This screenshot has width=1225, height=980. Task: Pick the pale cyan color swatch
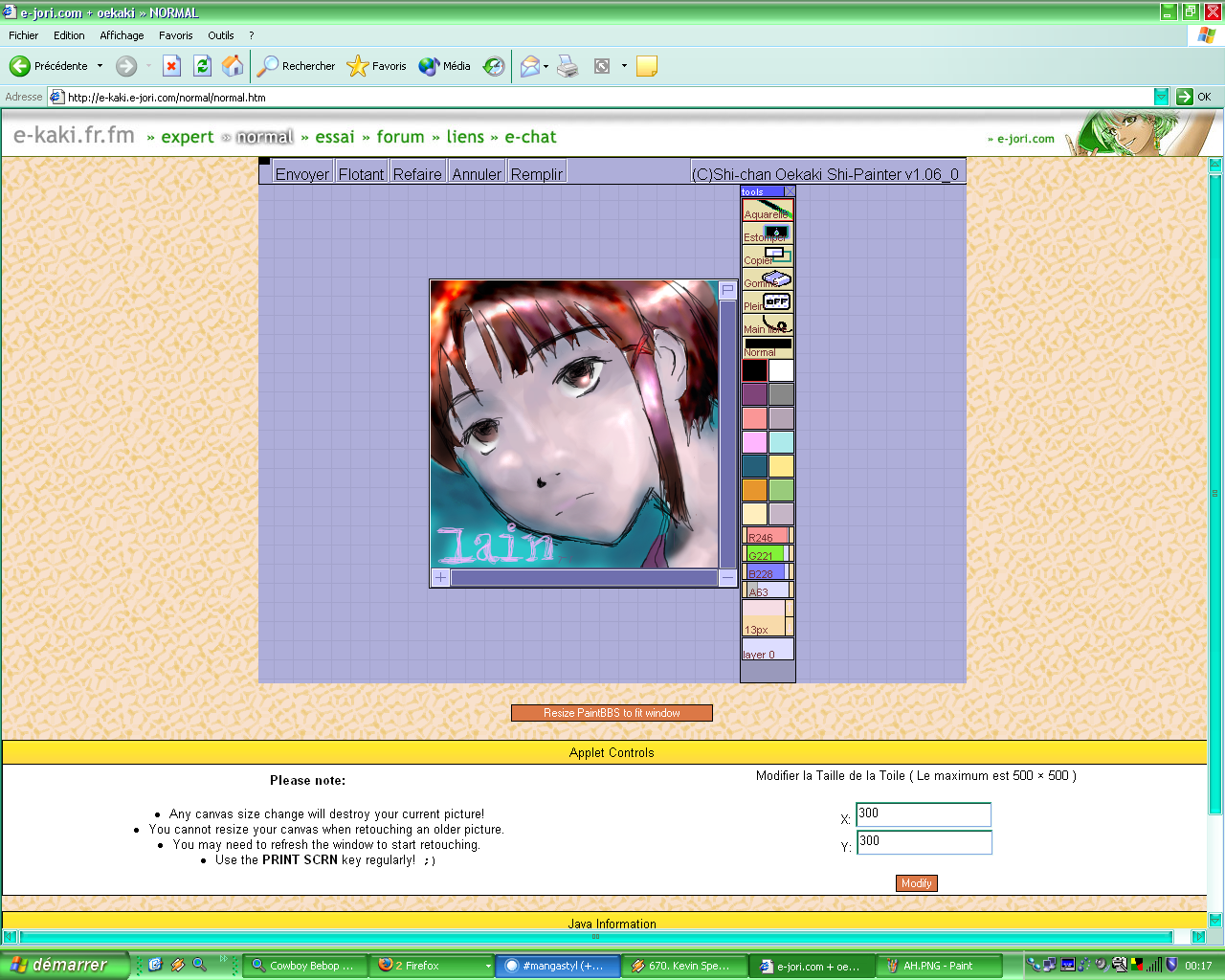781,442
